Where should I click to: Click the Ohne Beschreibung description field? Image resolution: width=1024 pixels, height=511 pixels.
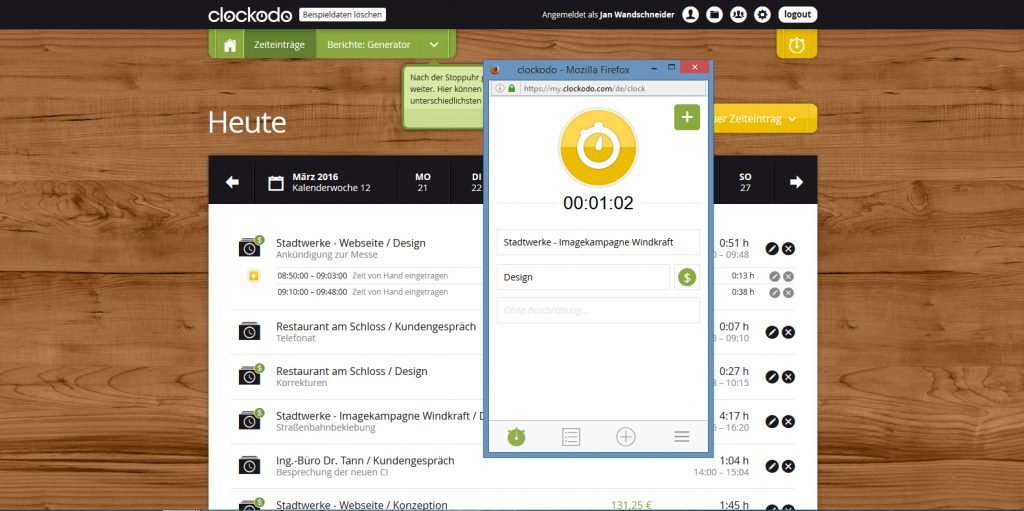click(x=598, y=310)
